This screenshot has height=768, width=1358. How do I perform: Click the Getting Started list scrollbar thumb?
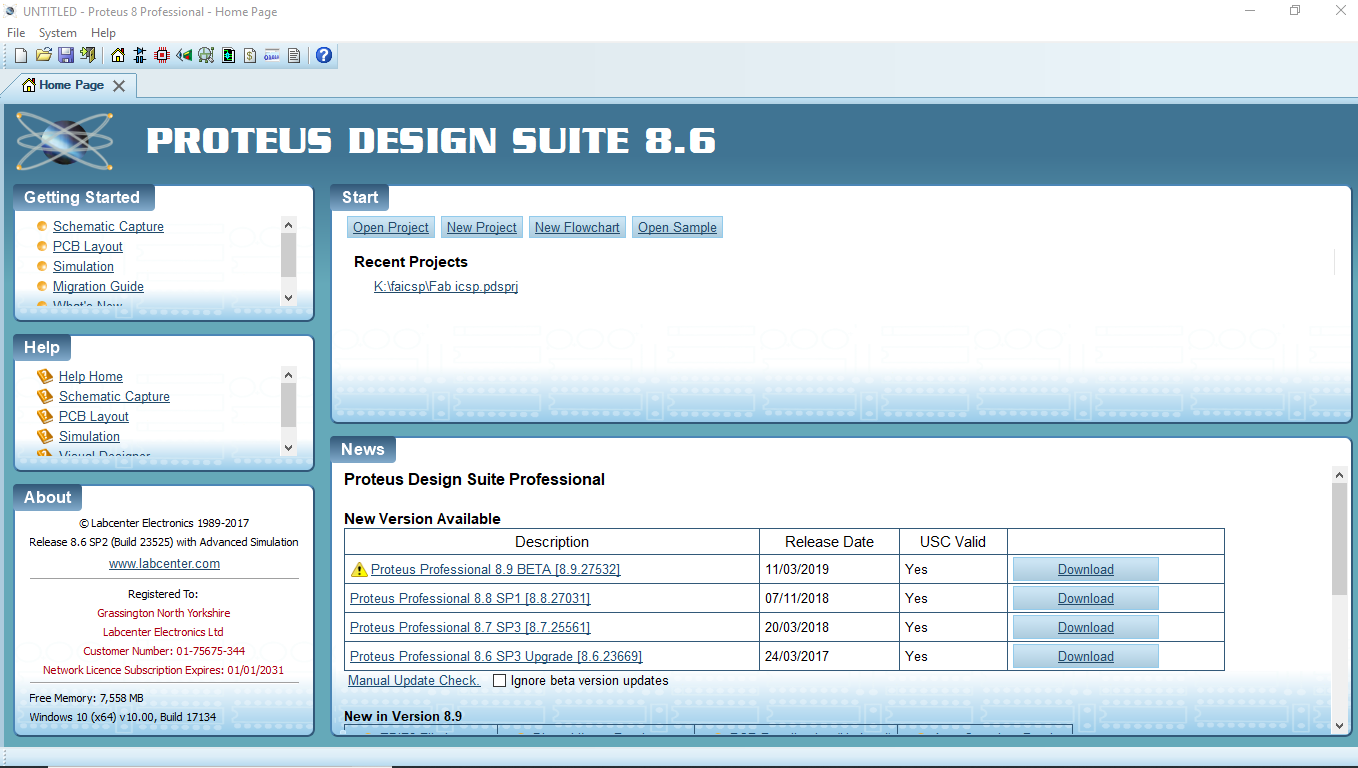click(x=289, y=254)
